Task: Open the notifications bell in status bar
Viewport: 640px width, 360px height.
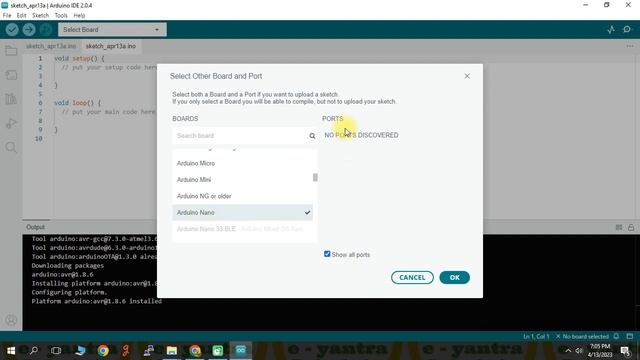Action: click(x=616, y=336)
